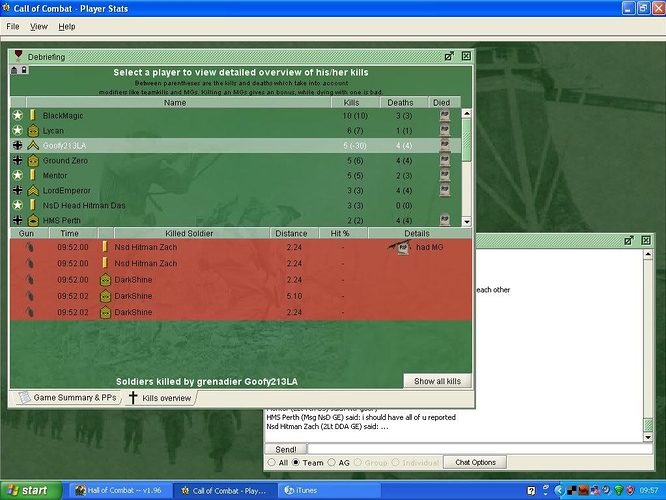666x500 pixels.
Task: Click the padlock icon under Debriefing title
Action: [24, 69]
